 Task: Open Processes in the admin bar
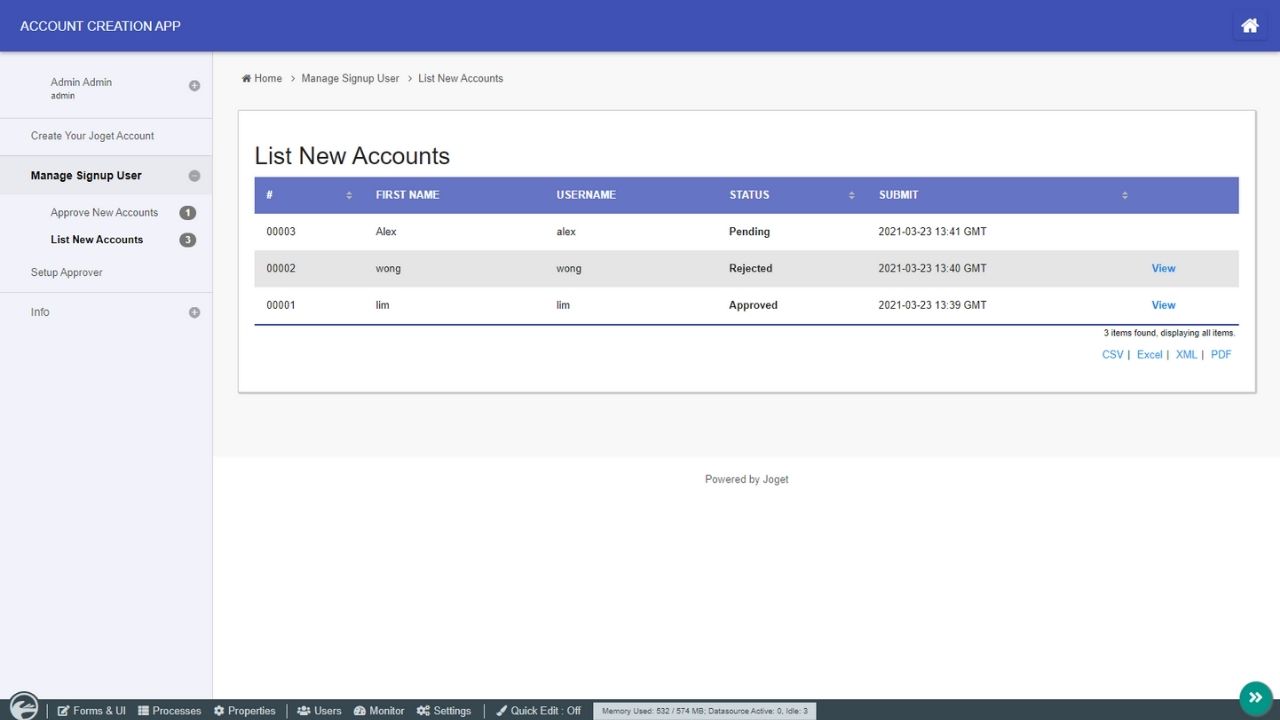[x=169, y=711]
